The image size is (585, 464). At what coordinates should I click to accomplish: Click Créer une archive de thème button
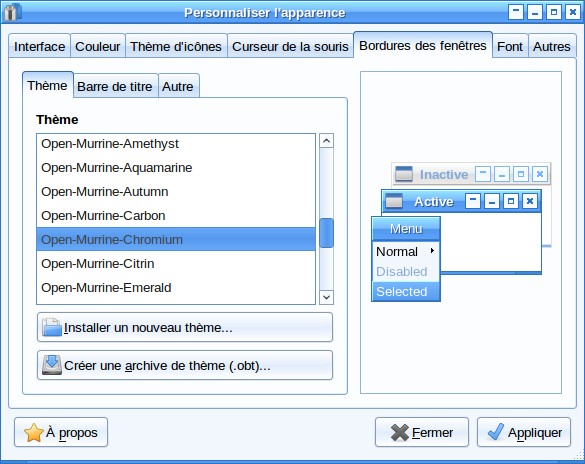click(x=185, y=365)
